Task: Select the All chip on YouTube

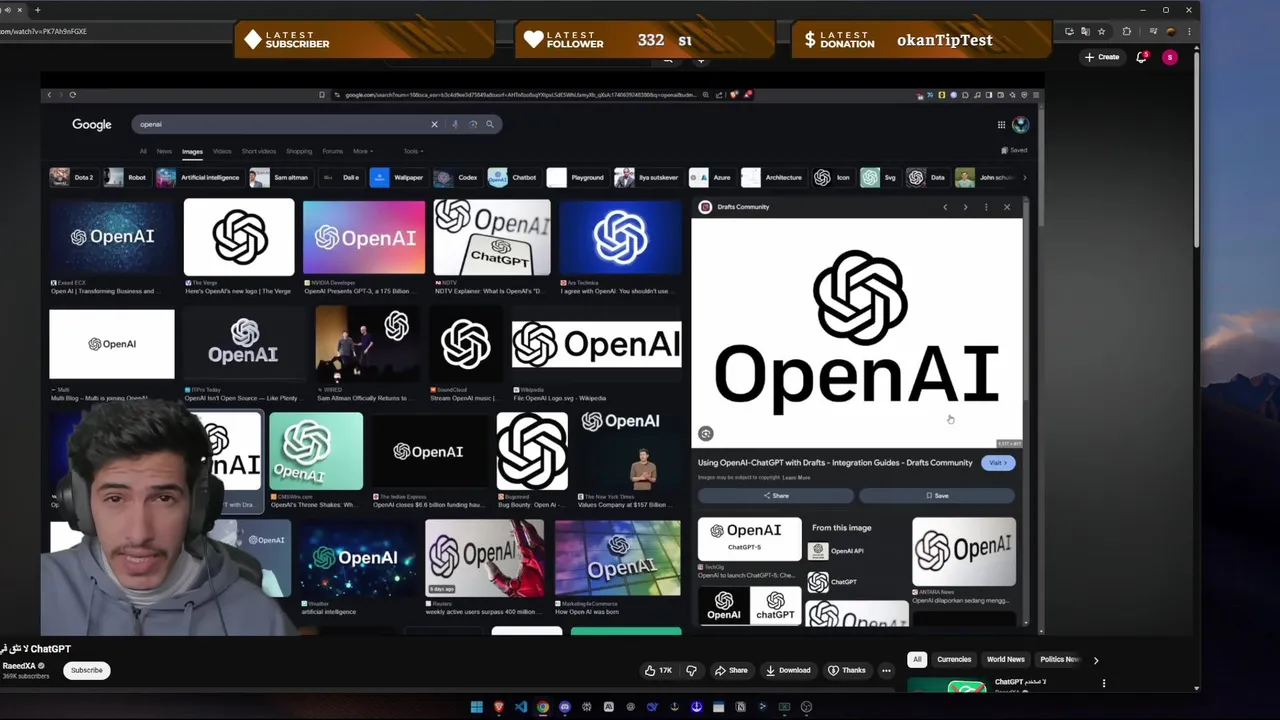Action: [917, 659]
